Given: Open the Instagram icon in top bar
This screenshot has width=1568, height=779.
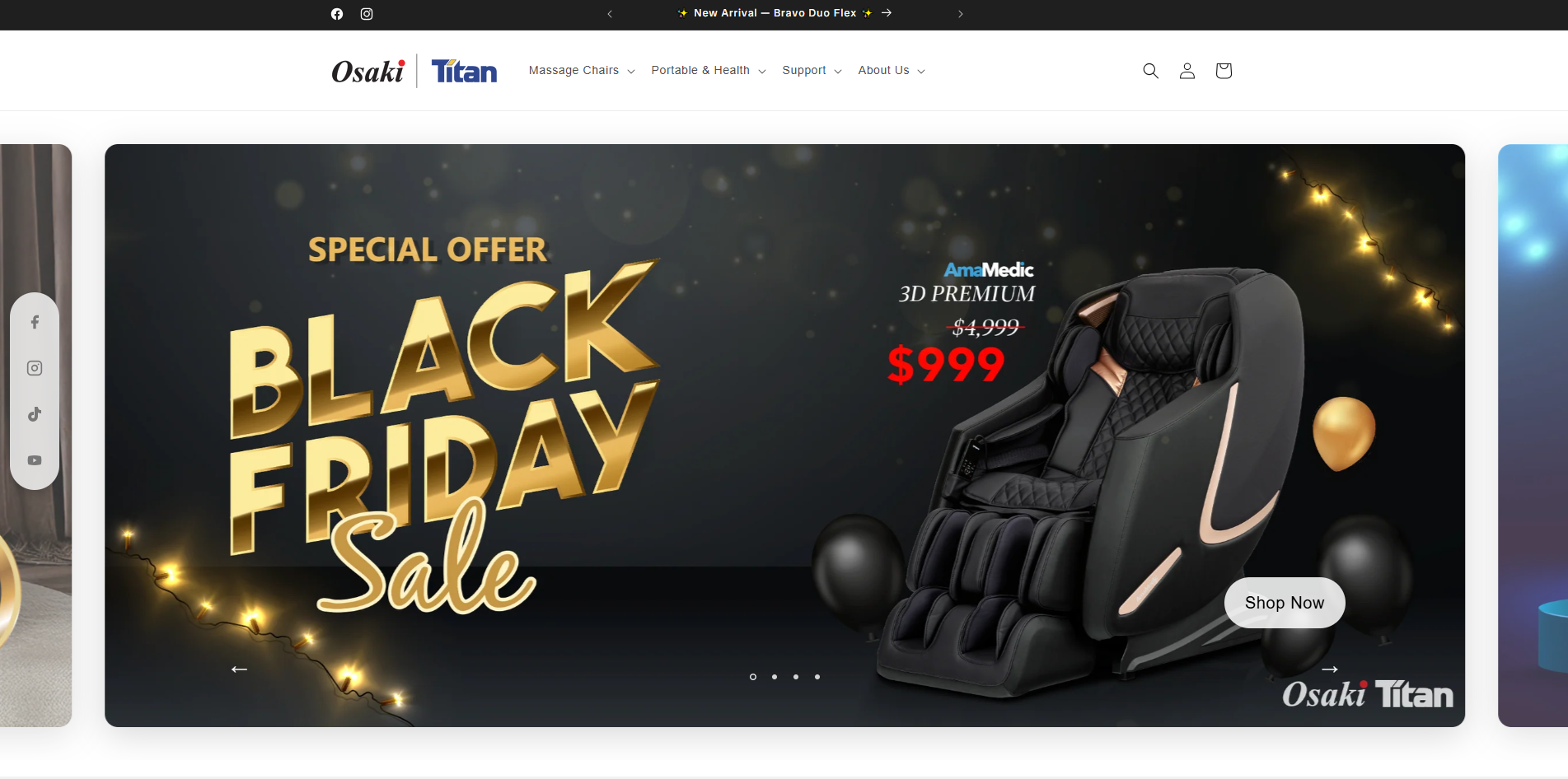Looking at the screenshot, I should [x=367, y=14].
